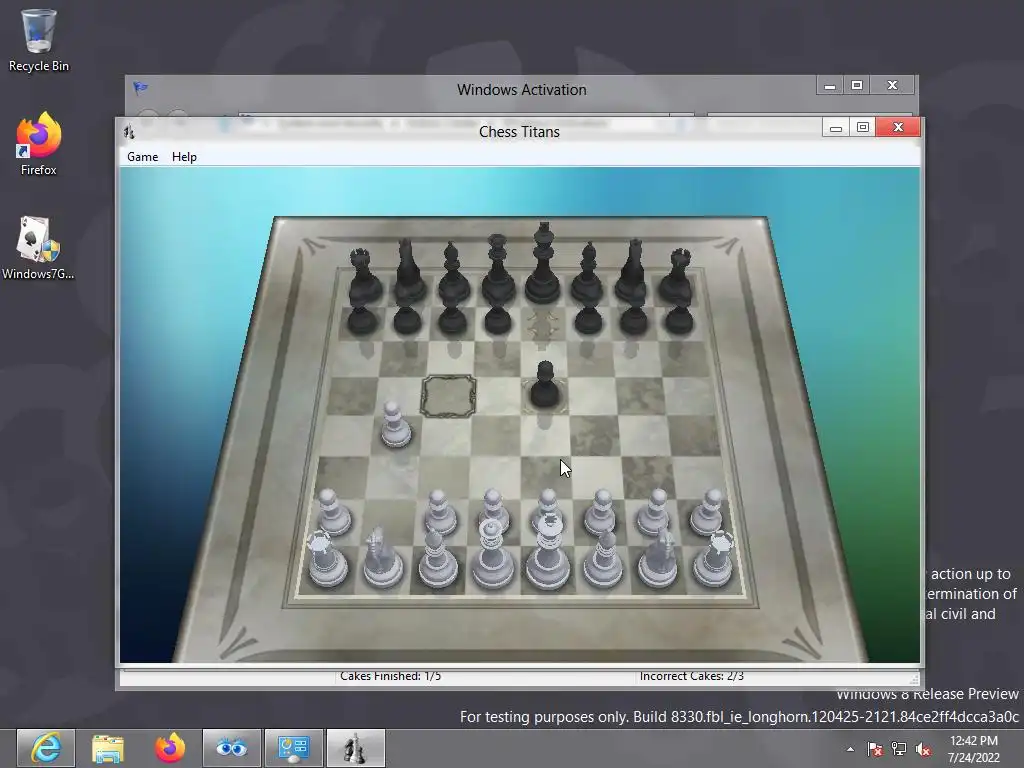Select the Firefox desktop shortcut
1024x768 pixels.
(39, 144)
